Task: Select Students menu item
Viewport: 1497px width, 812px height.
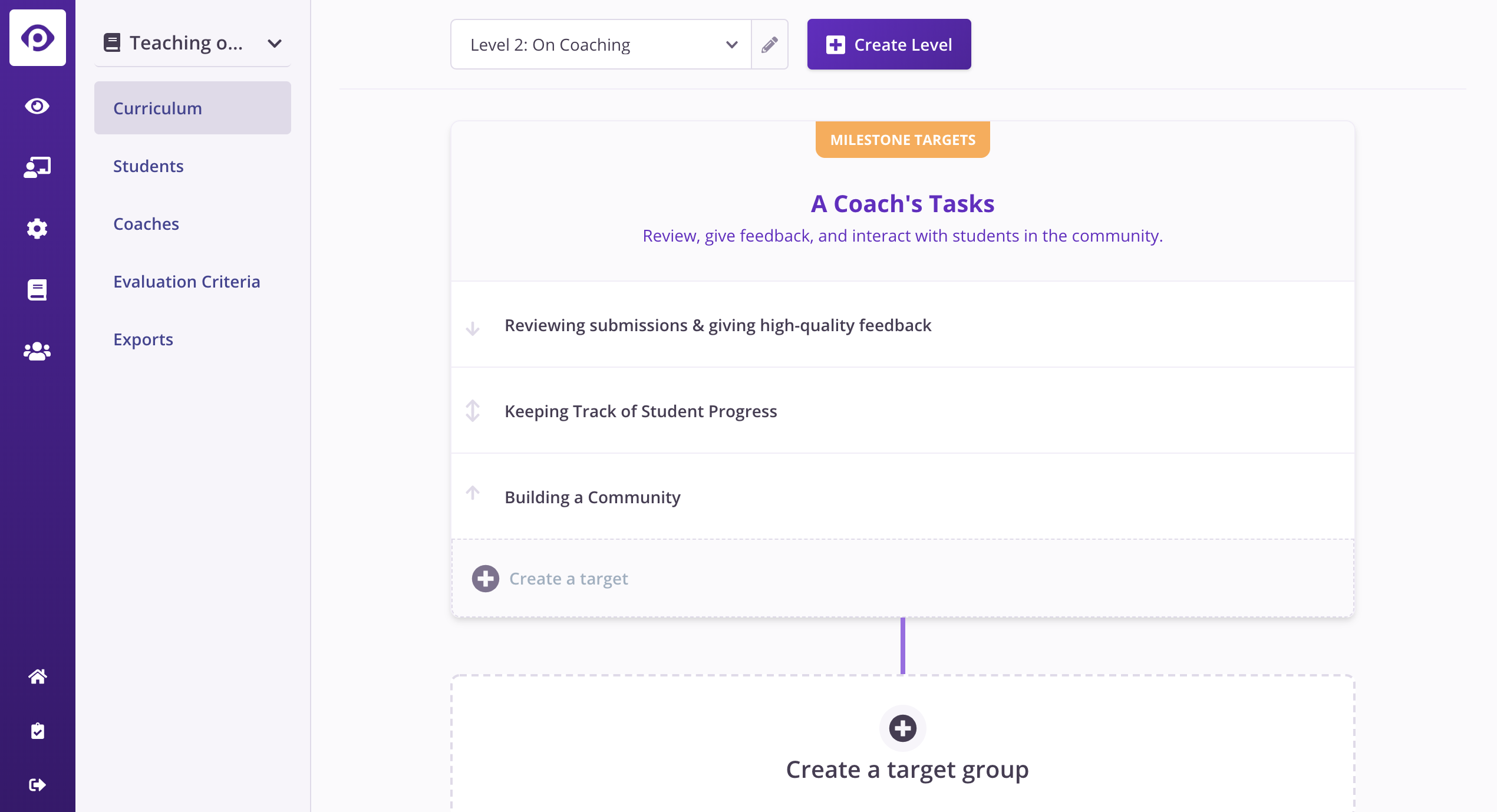Action: (x=148, y=165)
